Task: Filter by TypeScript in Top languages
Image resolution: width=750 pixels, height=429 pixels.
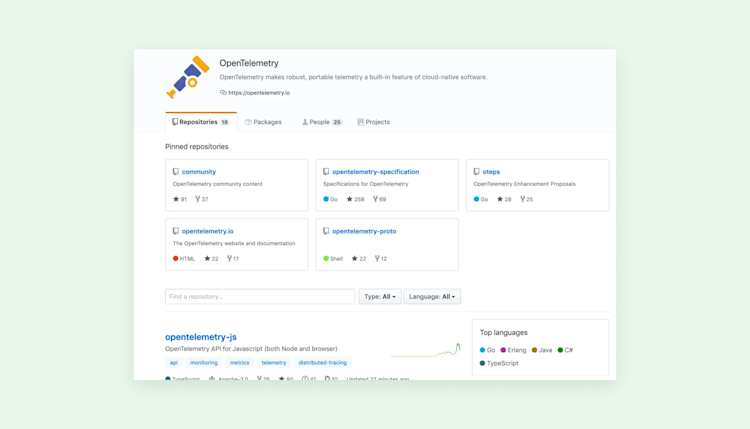Action: pos(499,363)
